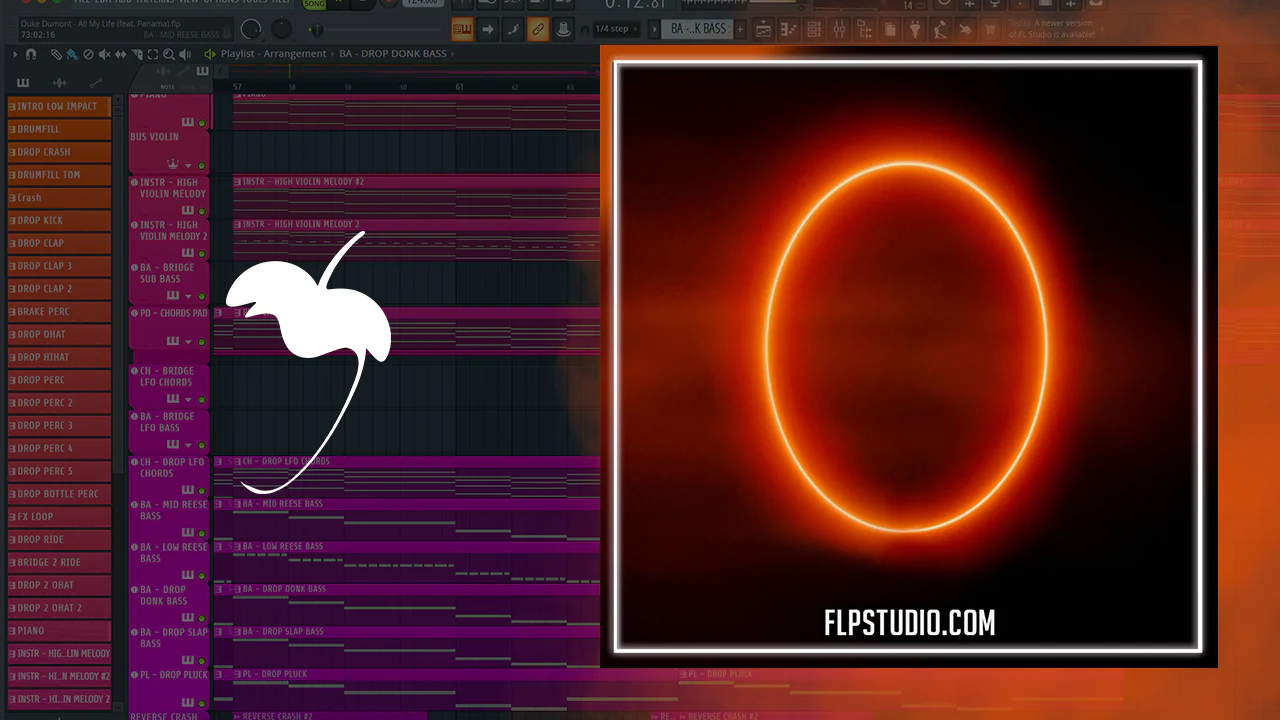Toggle Song mode button
This screenshot has width=1280, height=720.
(314, 4)
